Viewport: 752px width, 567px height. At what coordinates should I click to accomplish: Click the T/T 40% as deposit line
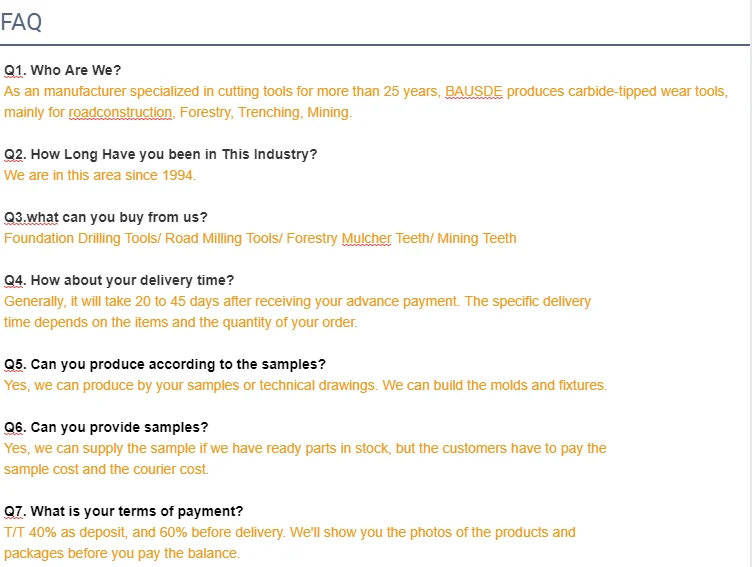click(x=290, y=532)
